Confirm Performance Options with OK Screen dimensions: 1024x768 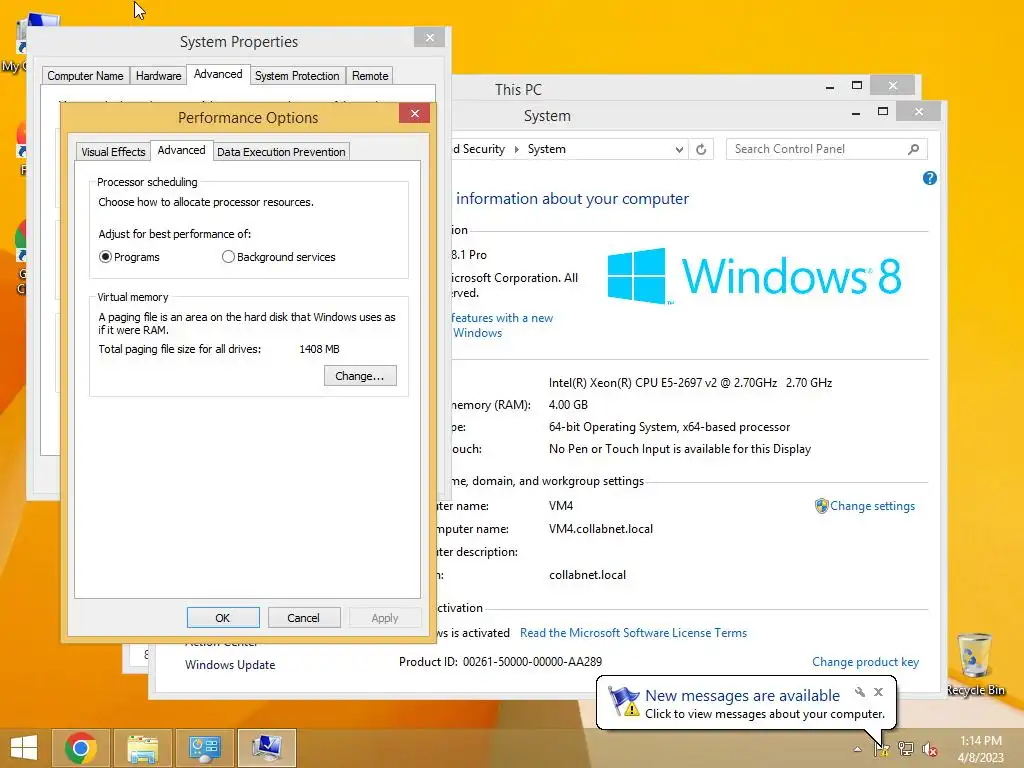[x=223, y=618]
